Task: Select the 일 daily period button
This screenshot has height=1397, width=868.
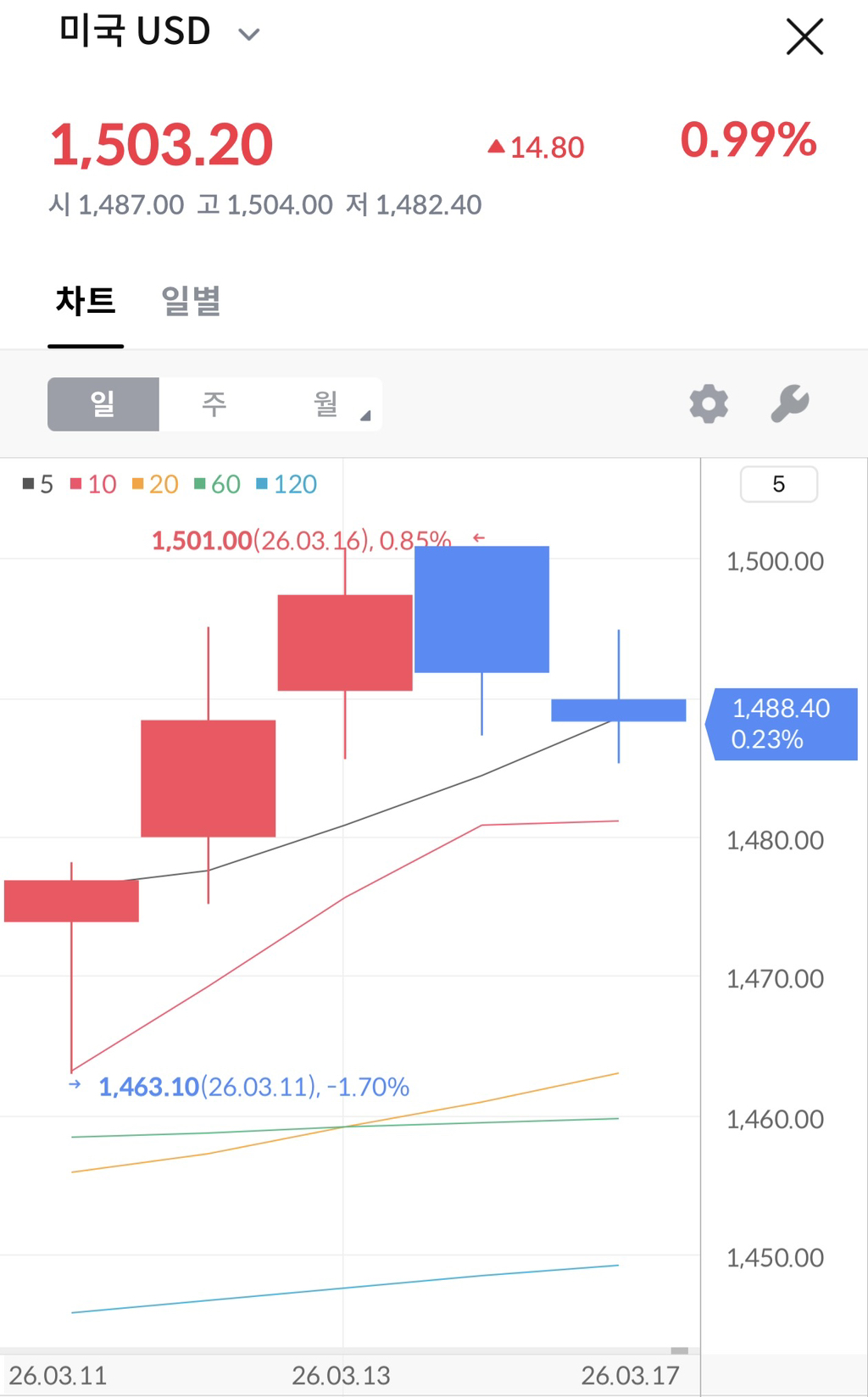Action: point(103,404)
